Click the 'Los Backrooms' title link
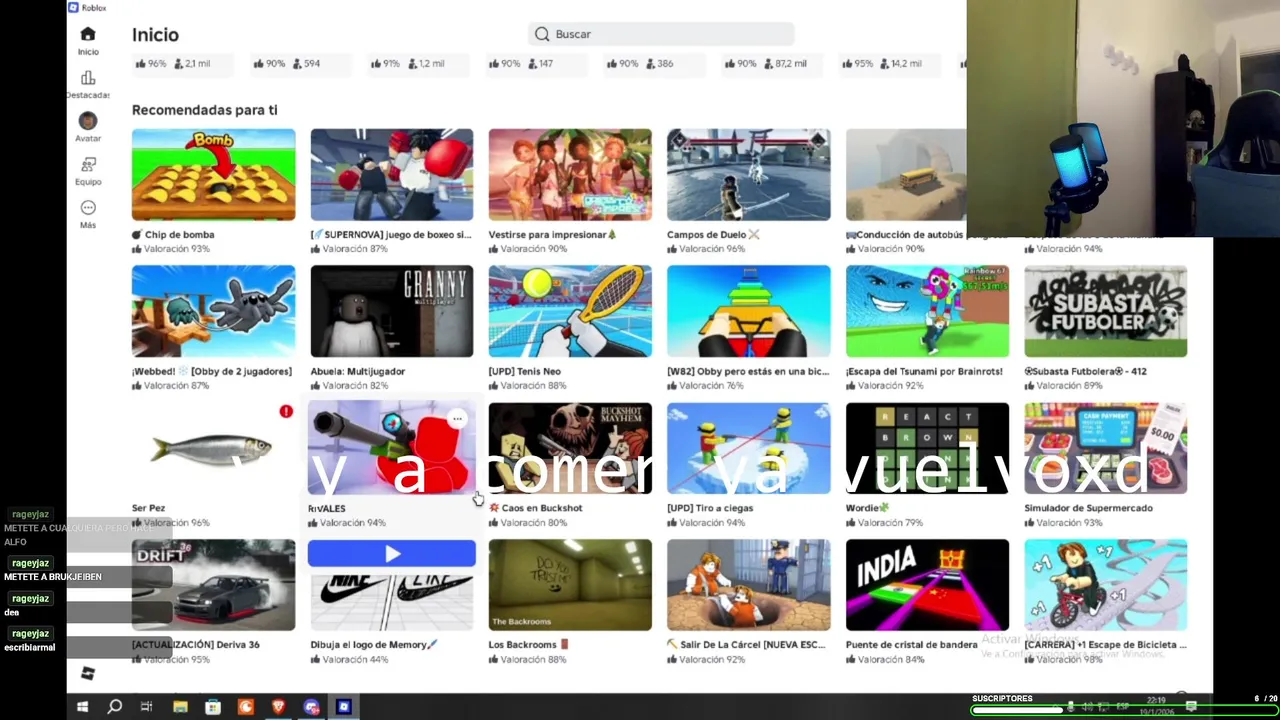1280x720 pixels. [522, 645]
